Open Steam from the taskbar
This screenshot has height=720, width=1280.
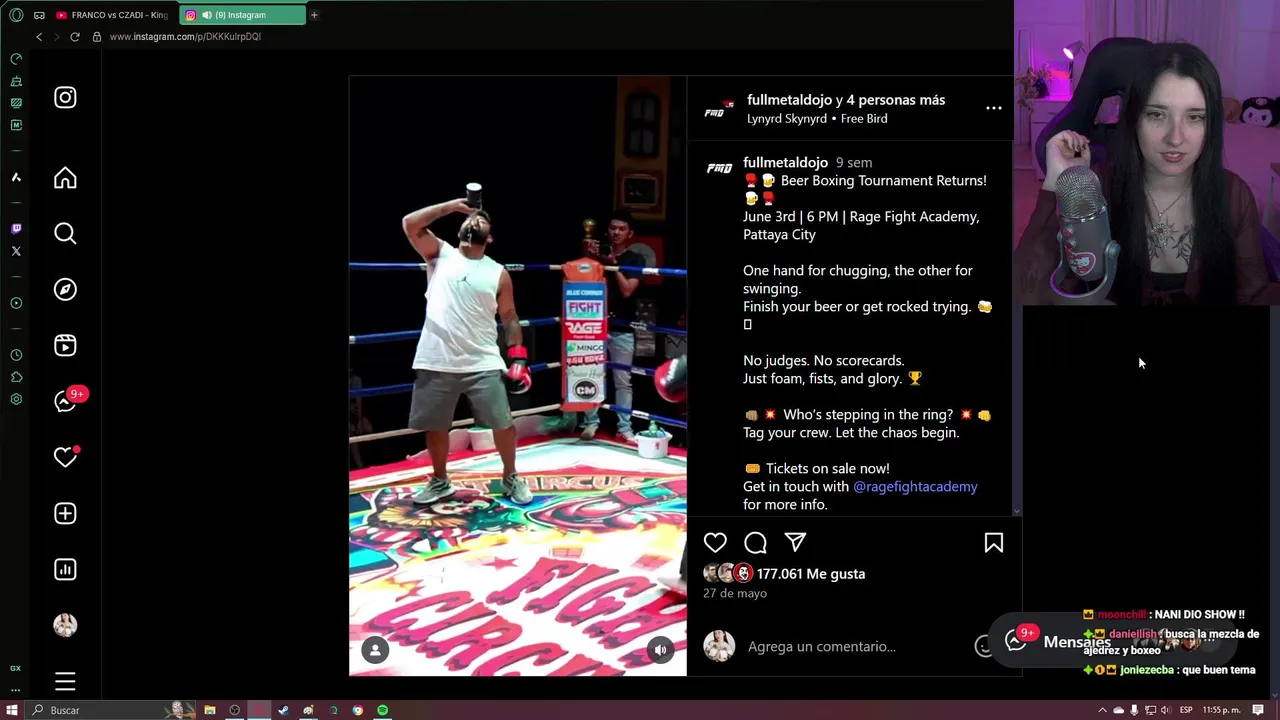pyautogui.click(x=284, y=710)
